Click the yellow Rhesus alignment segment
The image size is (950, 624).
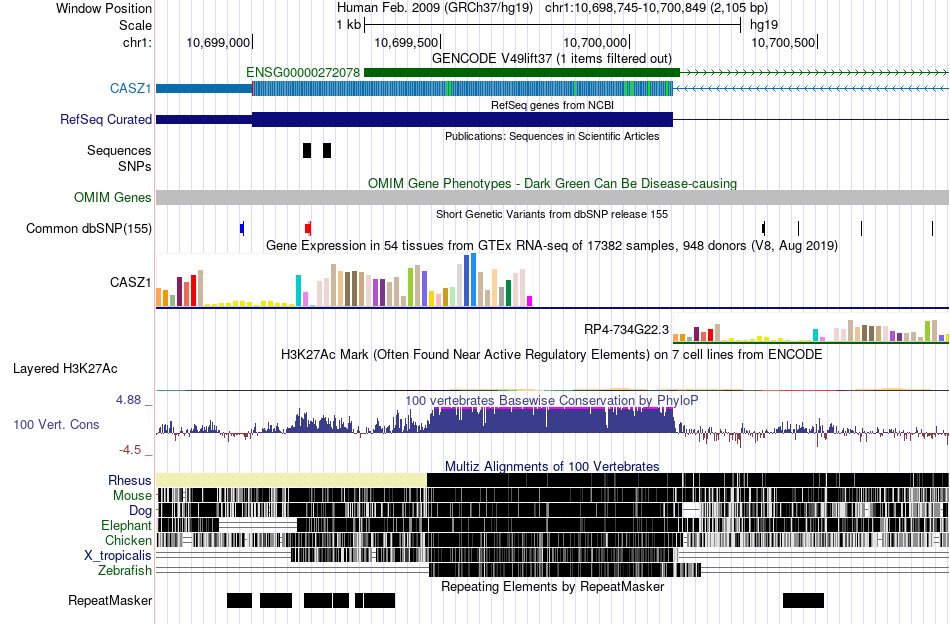click(x=291, y=480)
